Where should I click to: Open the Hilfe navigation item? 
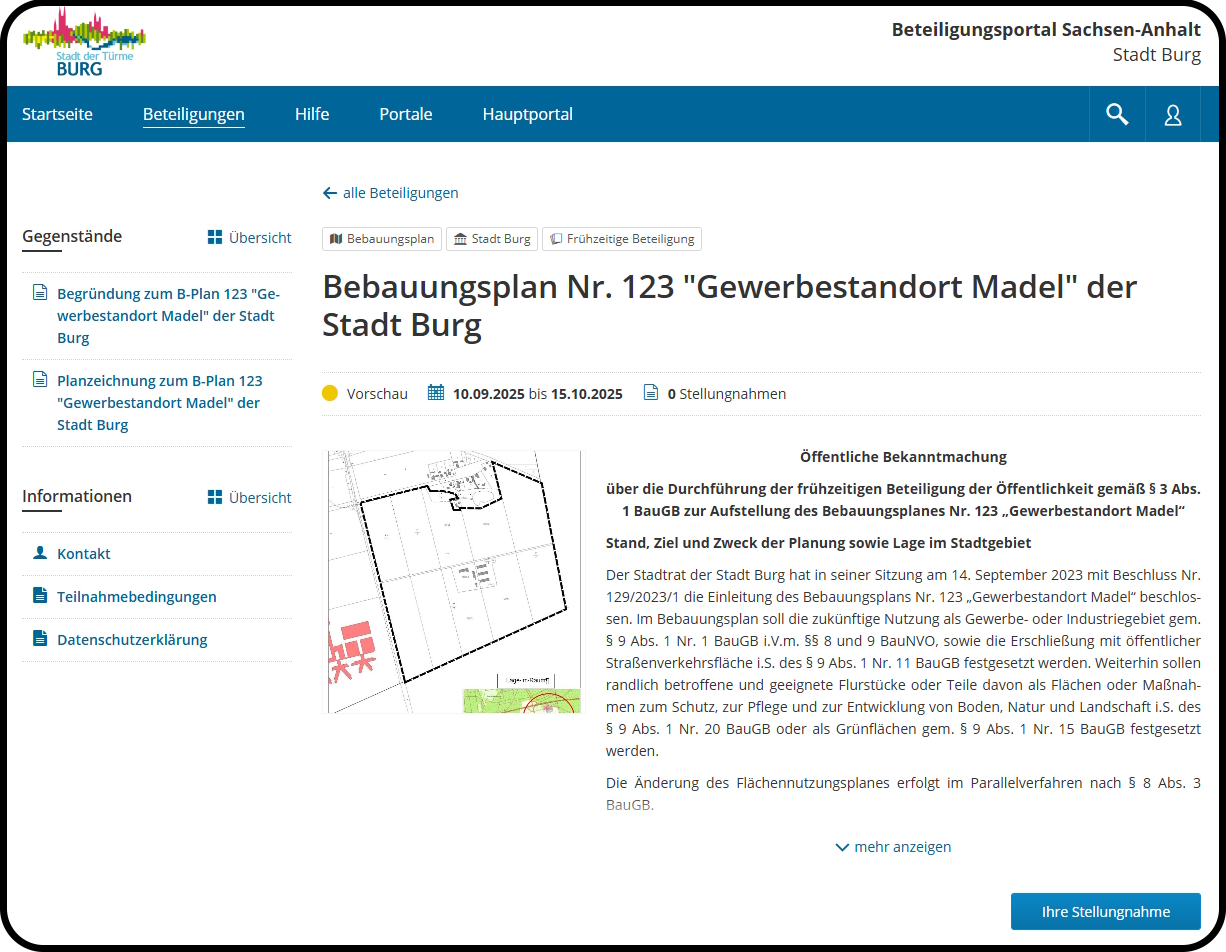pos(312,114)
